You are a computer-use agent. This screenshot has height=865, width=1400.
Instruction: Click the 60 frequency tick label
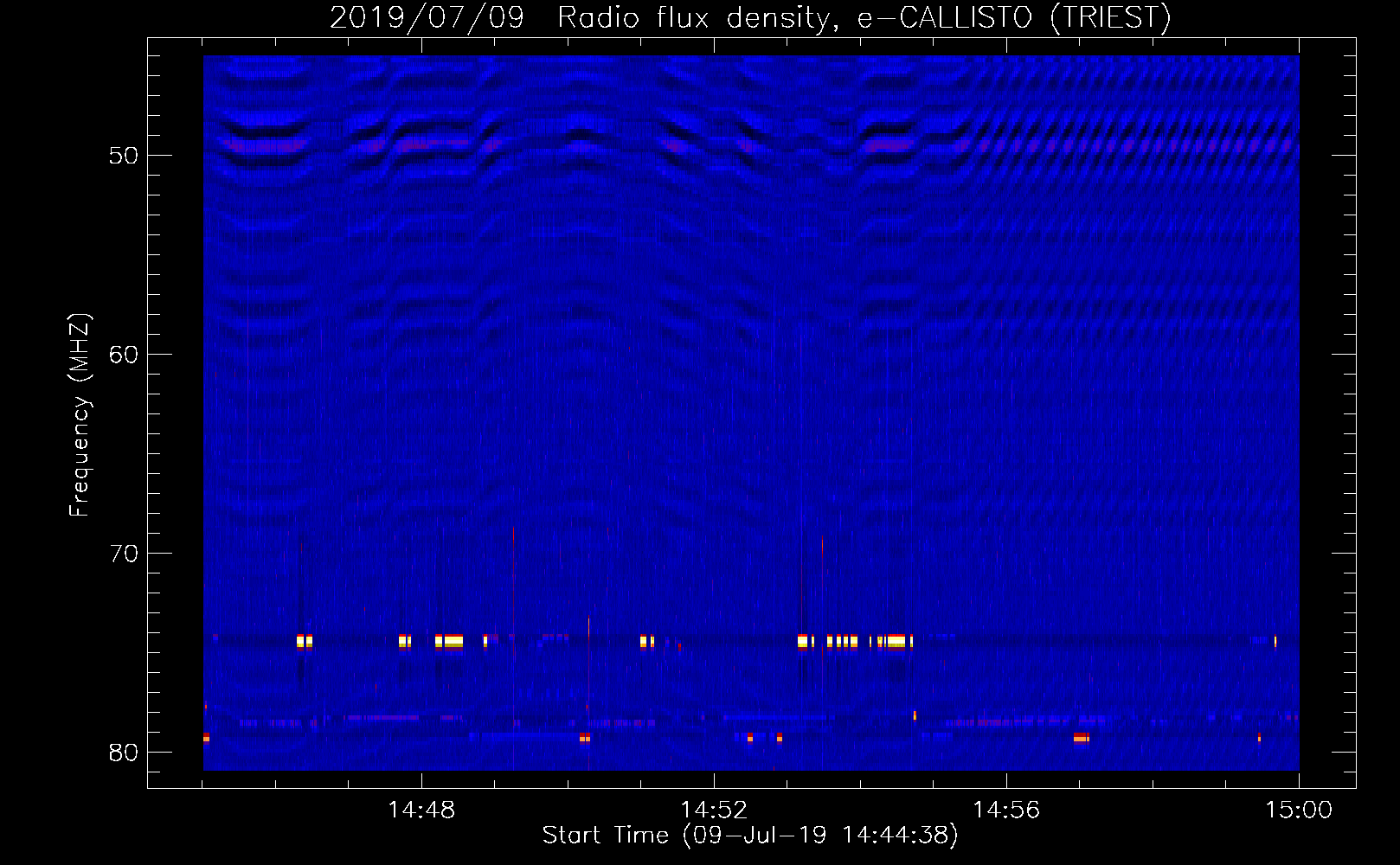coord(124,355)
